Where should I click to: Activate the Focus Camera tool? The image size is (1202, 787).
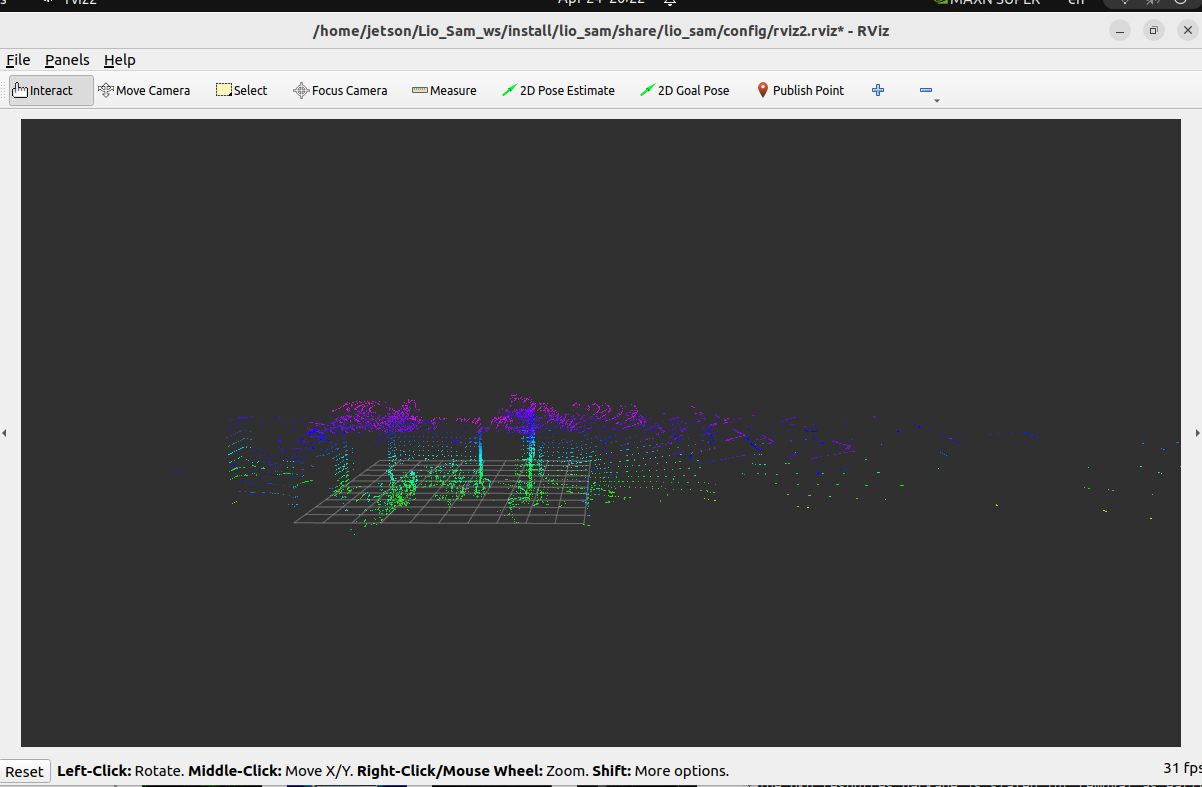(x=340, y=90)
